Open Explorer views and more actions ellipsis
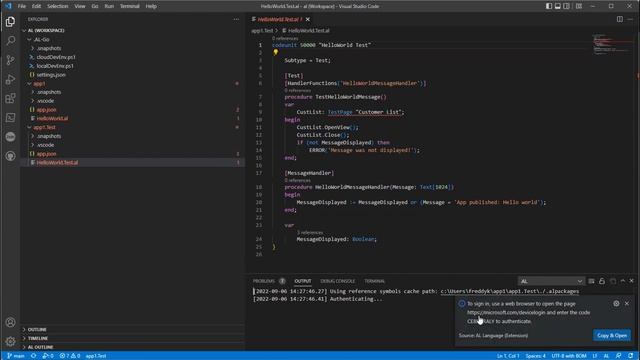 [x=236, y=19]
